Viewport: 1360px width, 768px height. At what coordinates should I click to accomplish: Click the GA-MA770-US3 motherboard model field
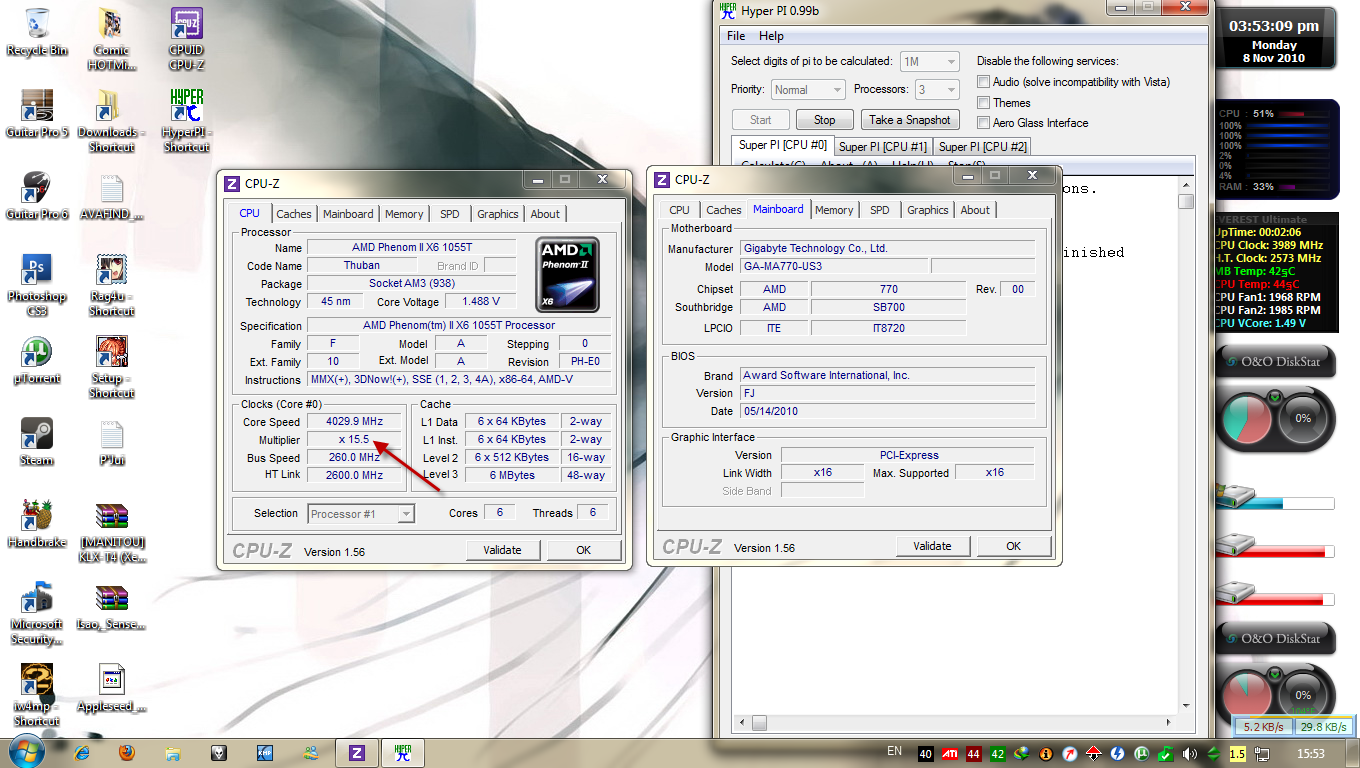tap(834, 267)
